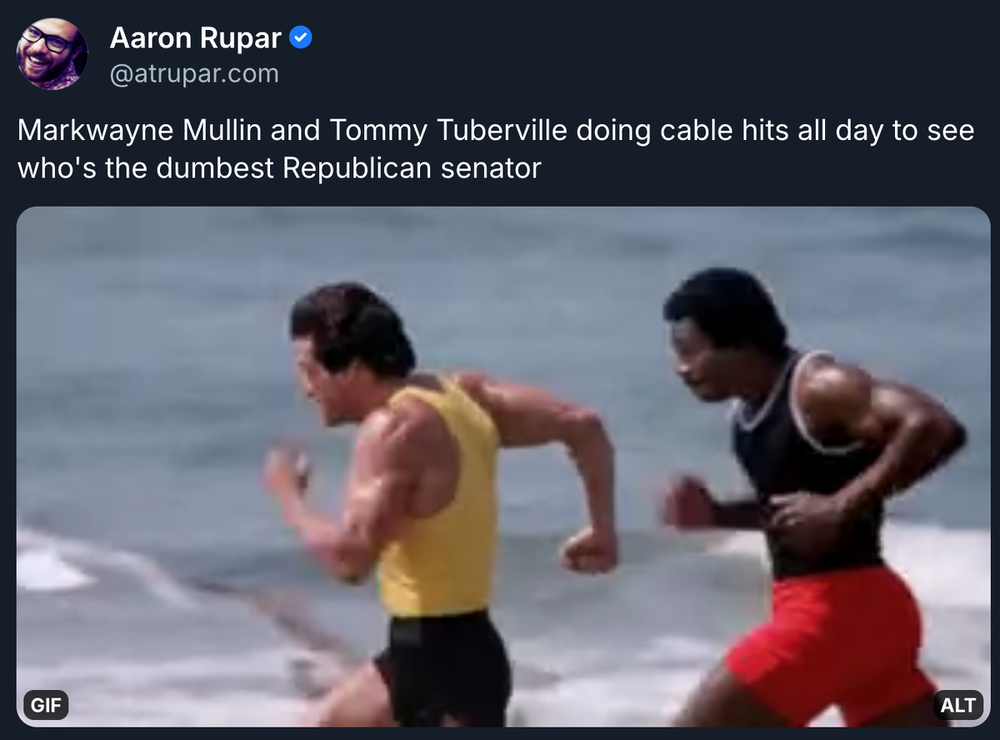This screenshot has height=740, width=1000.
Task: Select the words "Markwayne Mullin" in the post
Action: pyautogui.click(x=139, y=130)
